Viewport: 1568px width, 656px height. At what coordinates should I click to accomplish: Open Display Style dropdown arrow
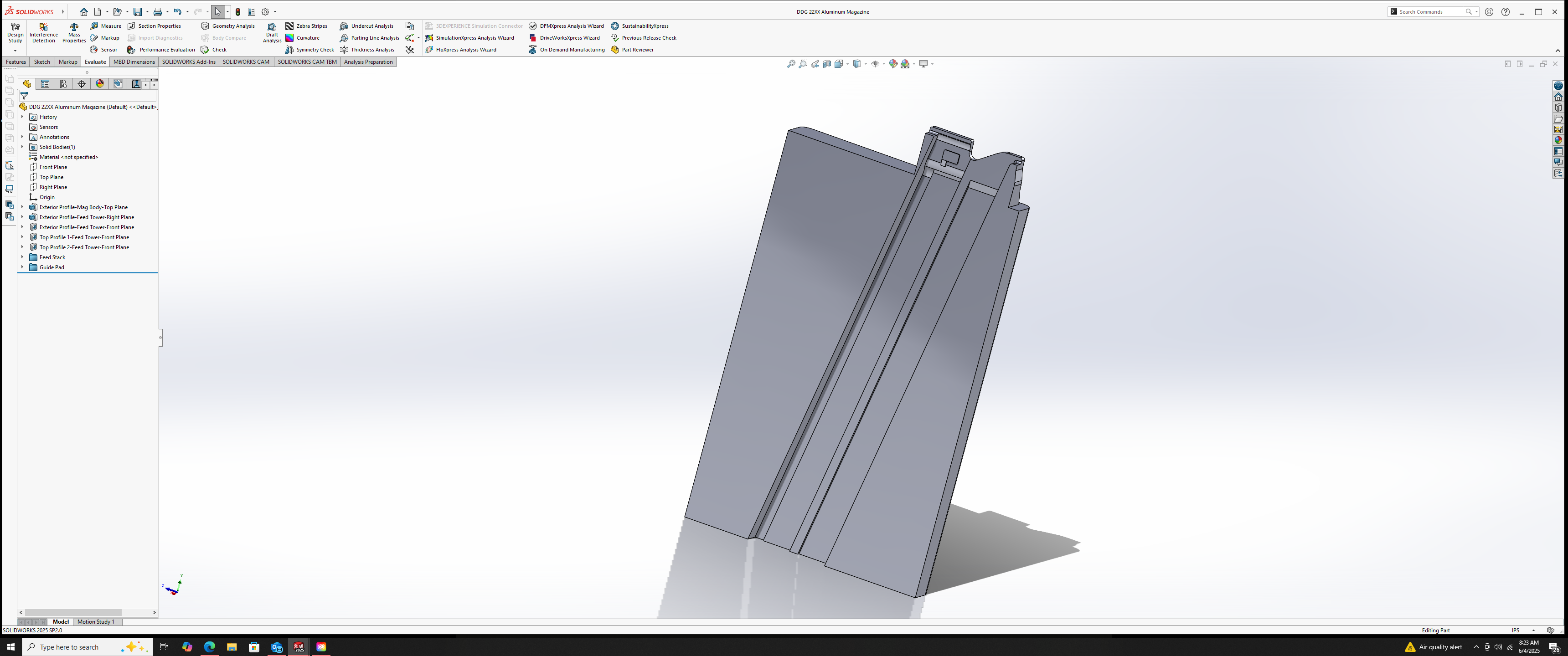click(866, 64)
